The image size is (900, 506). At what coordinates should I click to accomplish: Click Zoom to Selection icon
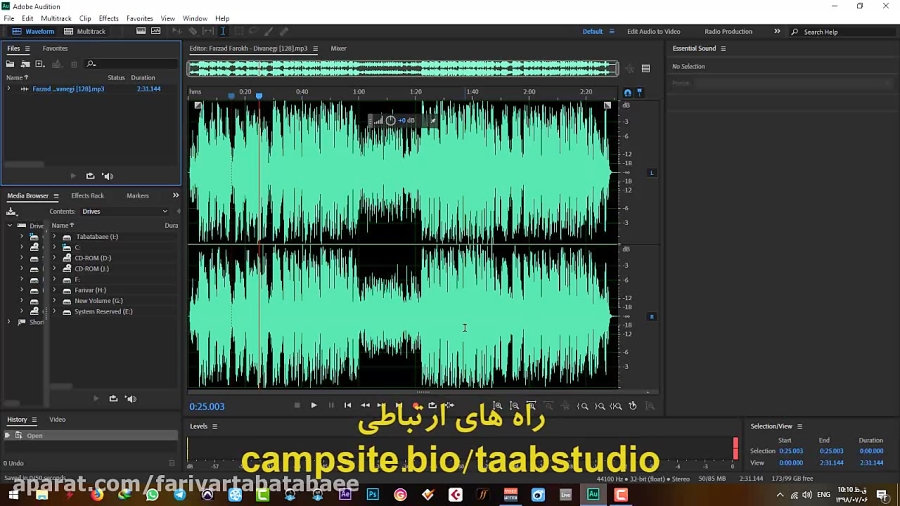tap(616, 406)
